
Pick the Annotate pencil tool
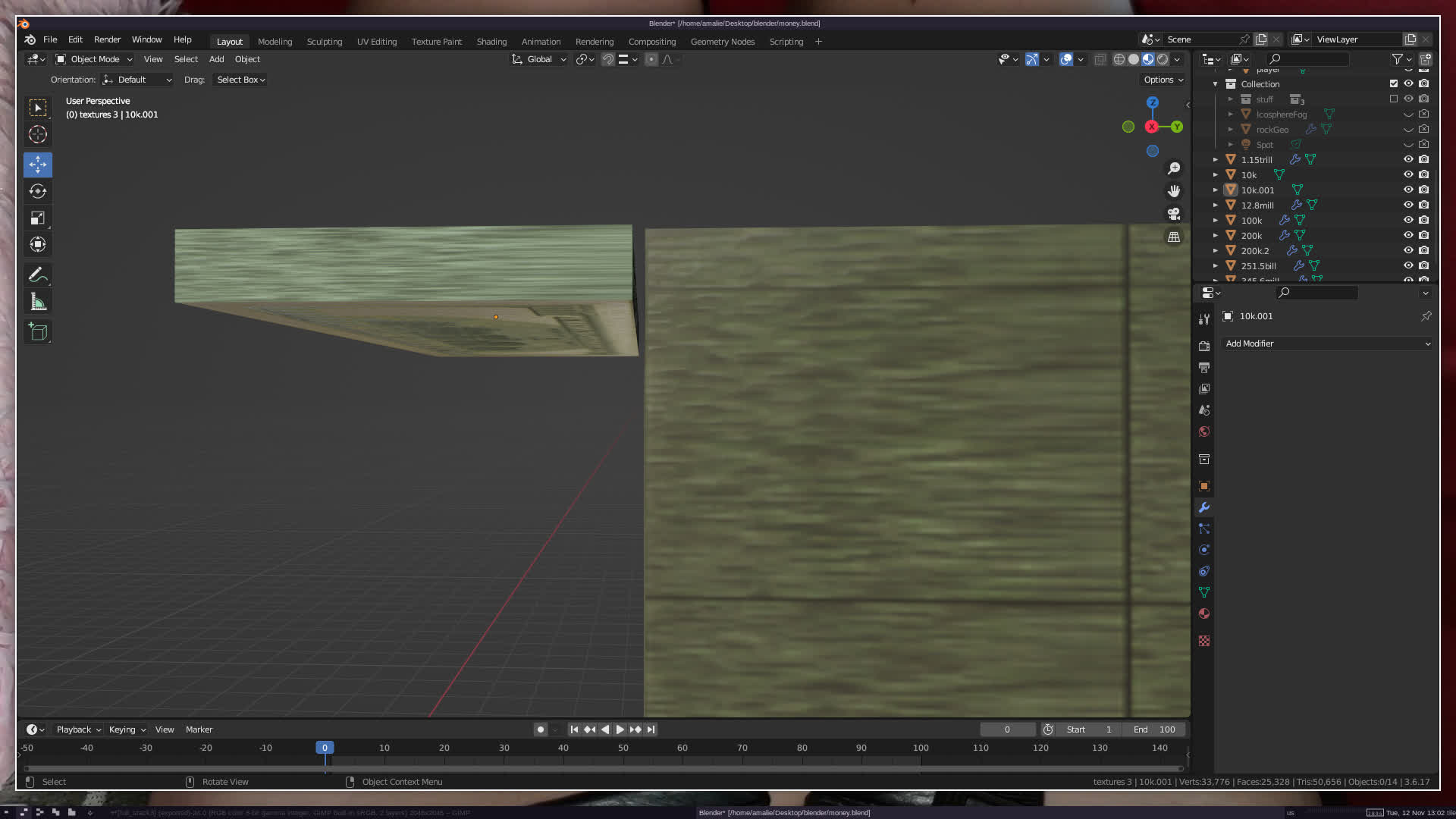38,275
